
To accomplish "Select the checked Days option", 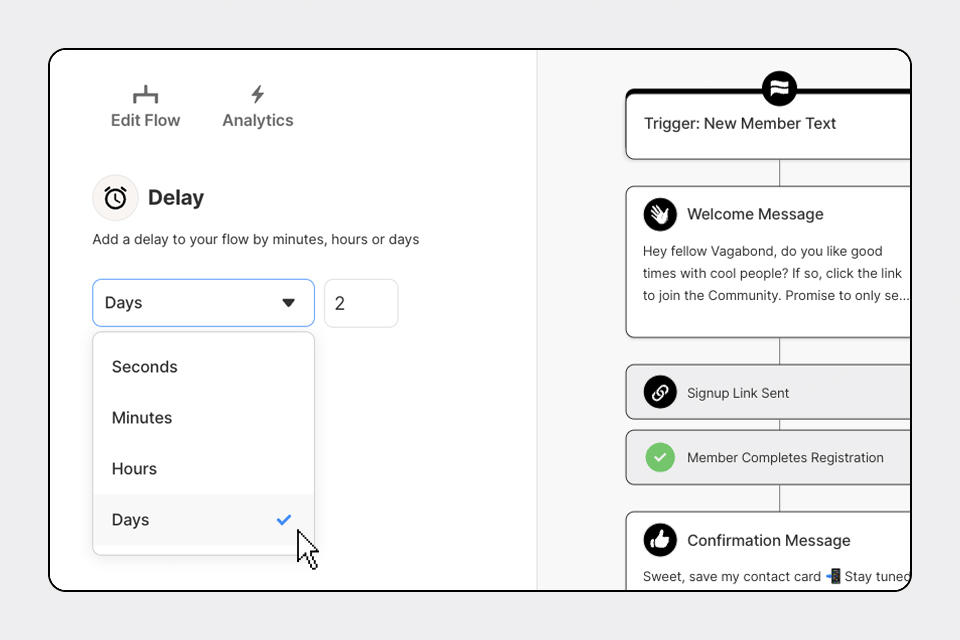I will click(x=131, y=520).
